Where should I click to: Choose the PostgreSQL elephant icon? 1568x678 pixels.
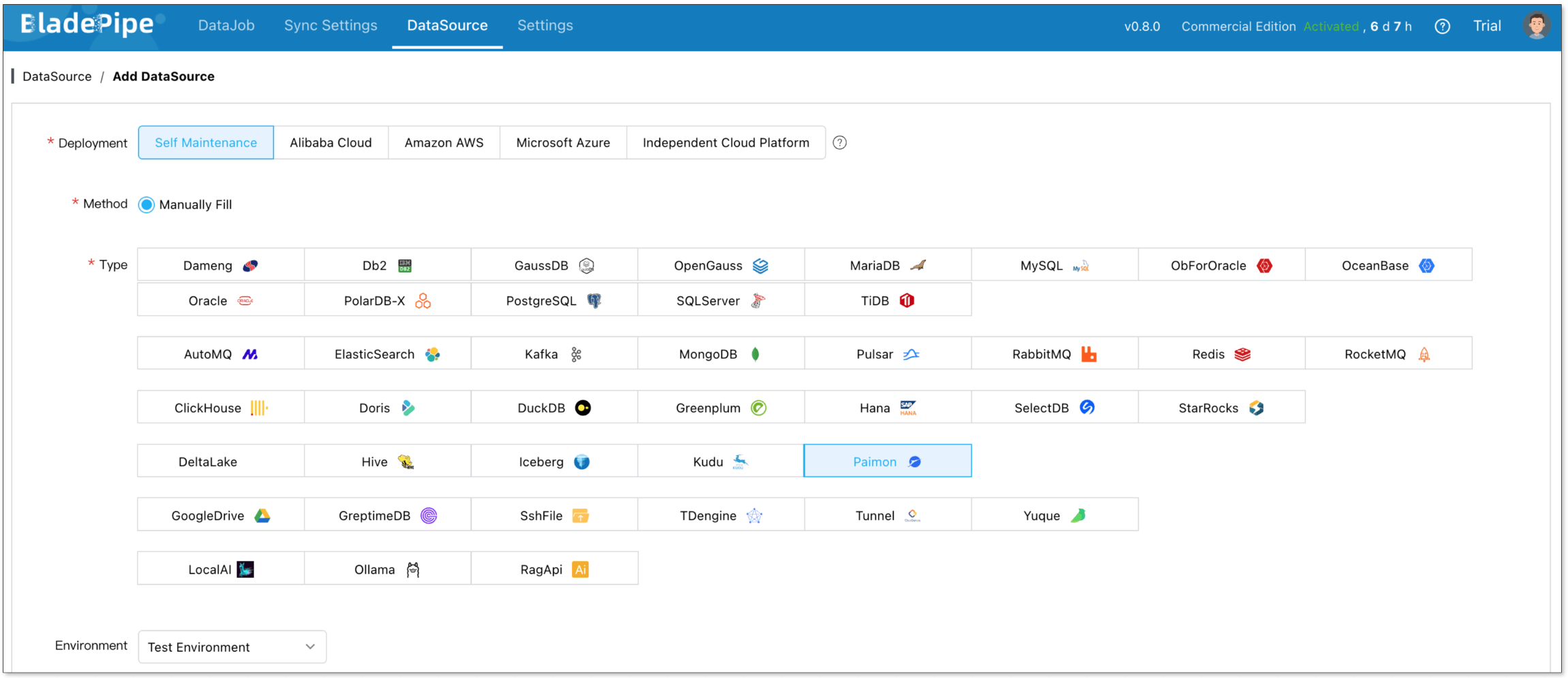[594, 301]
